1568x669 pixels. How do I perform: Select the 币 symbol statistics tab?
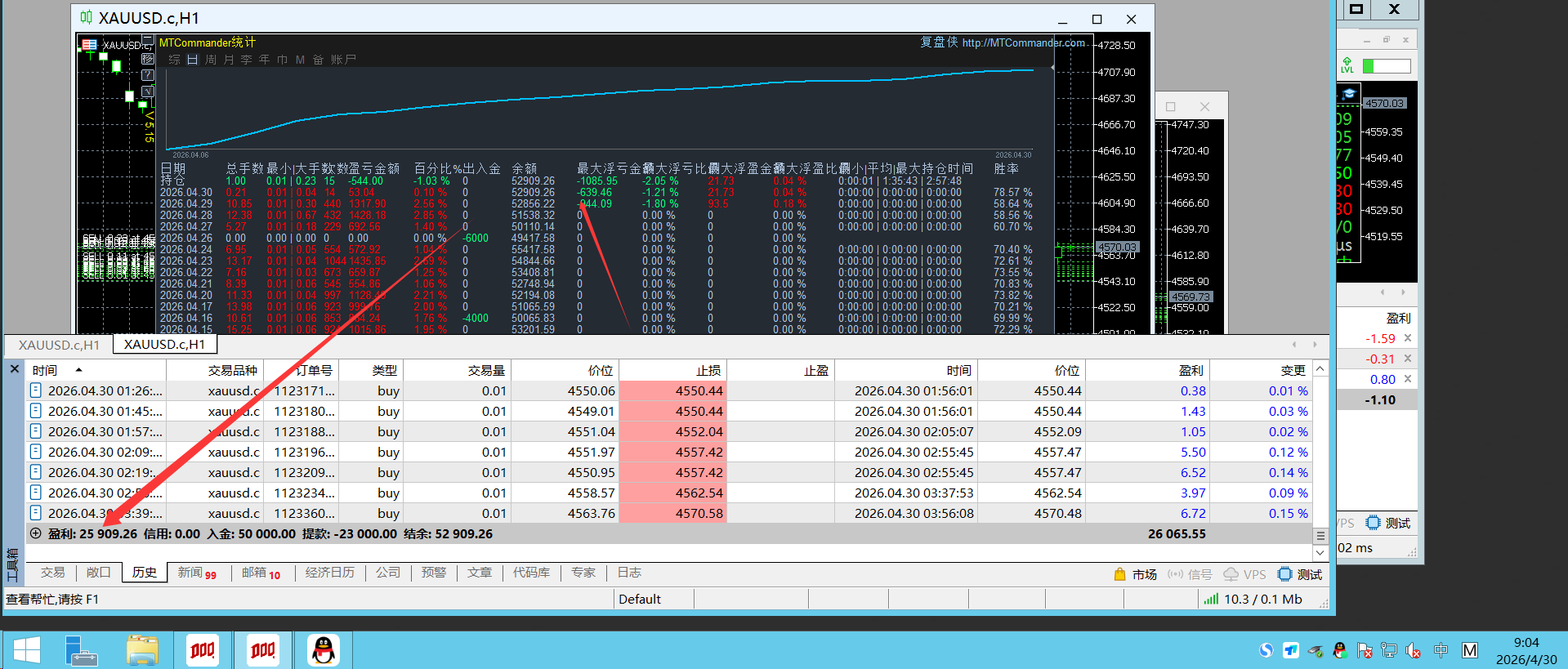(x=282, y=60)
